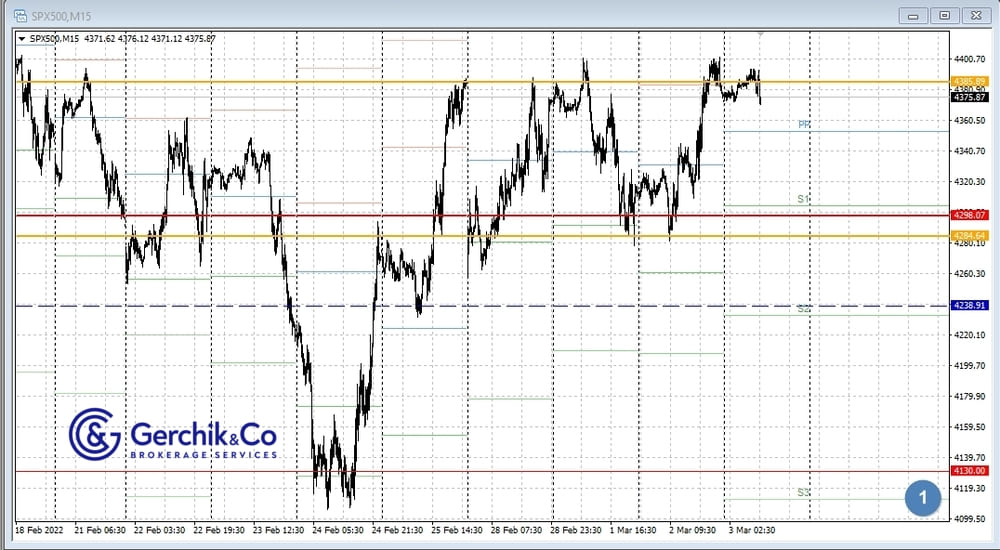
Task: Select the blue 4238.91 price label
Action: tap(970, 305)
